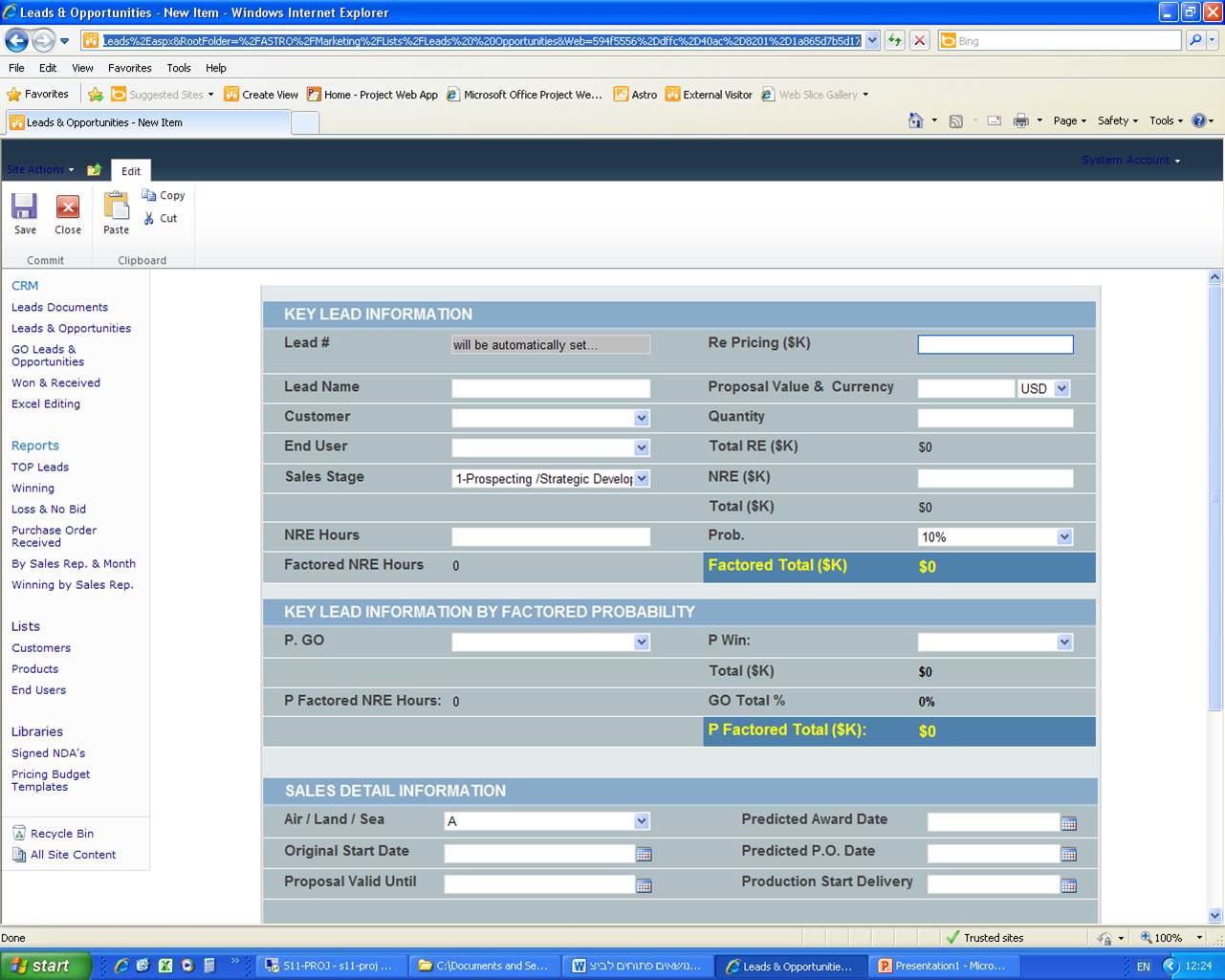Image resolution: width=1225 pixels, height=980 pixels.
Task: Click the Add to Favorites star icon
Action: point(96,95)
